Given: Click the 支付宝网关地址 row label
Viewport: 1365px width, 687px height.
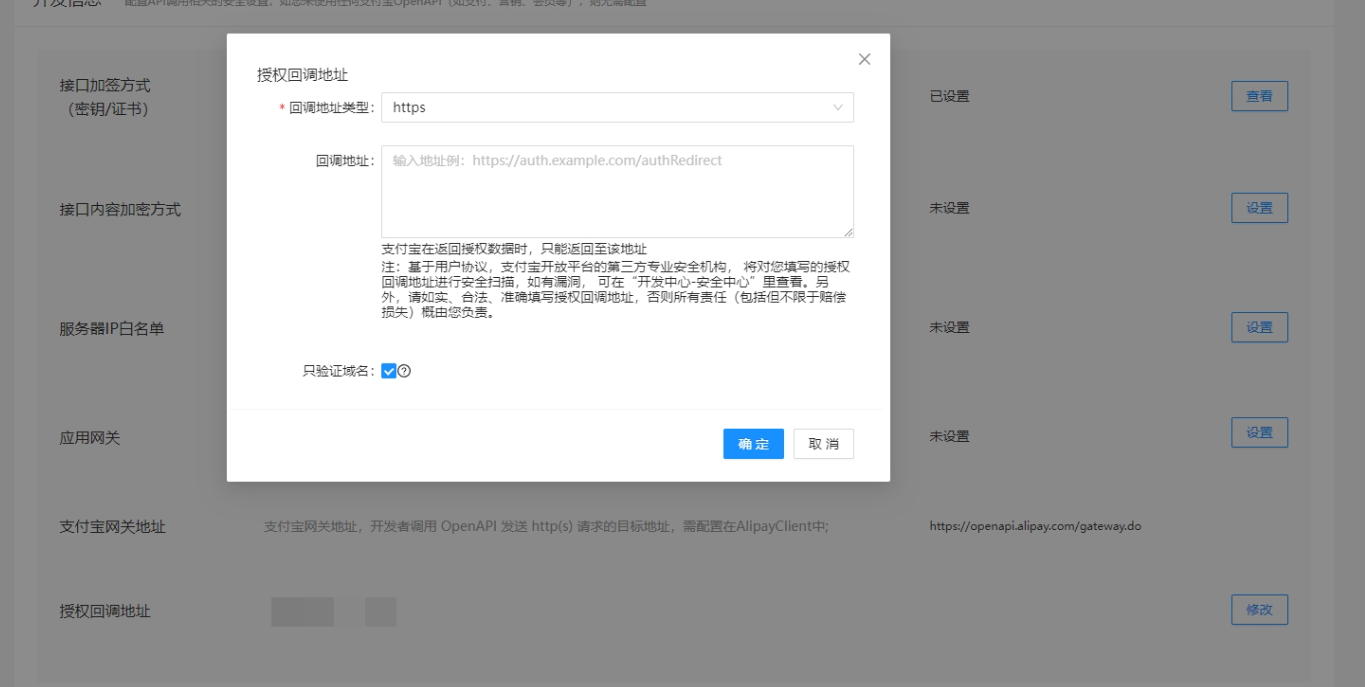Looking at the screenshot, I should pos(112,527).
